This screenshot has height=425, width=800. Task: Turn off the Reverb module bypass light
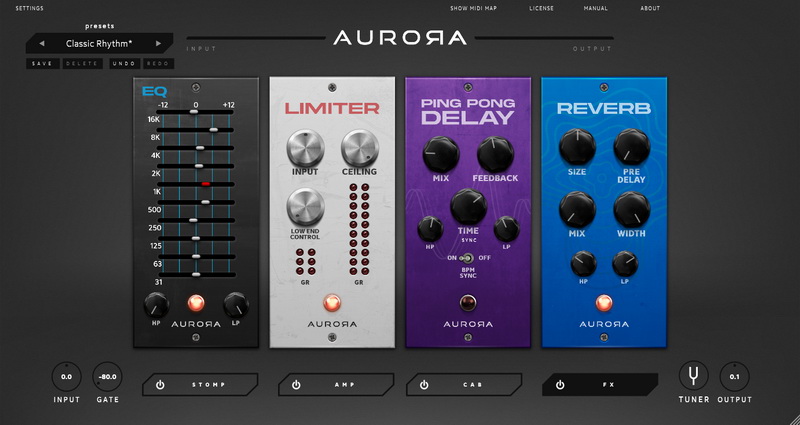pos(604,303)
